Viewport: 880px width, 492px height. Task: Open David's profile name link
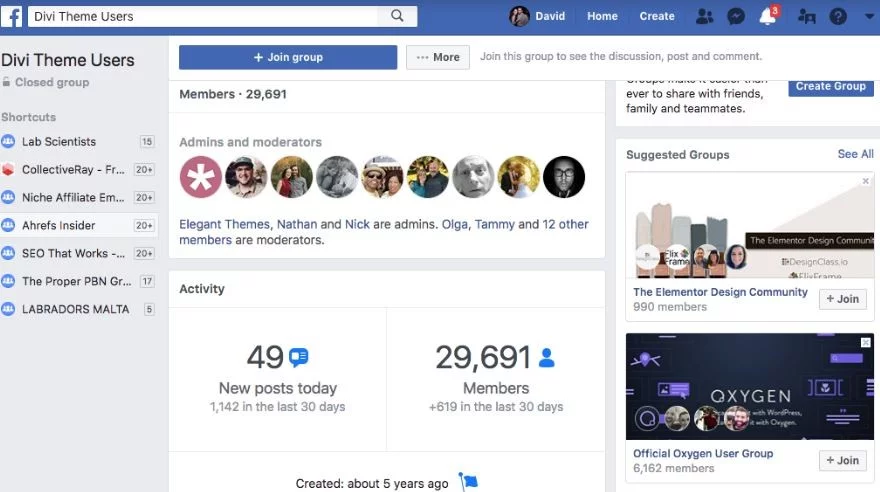[550, 16]
